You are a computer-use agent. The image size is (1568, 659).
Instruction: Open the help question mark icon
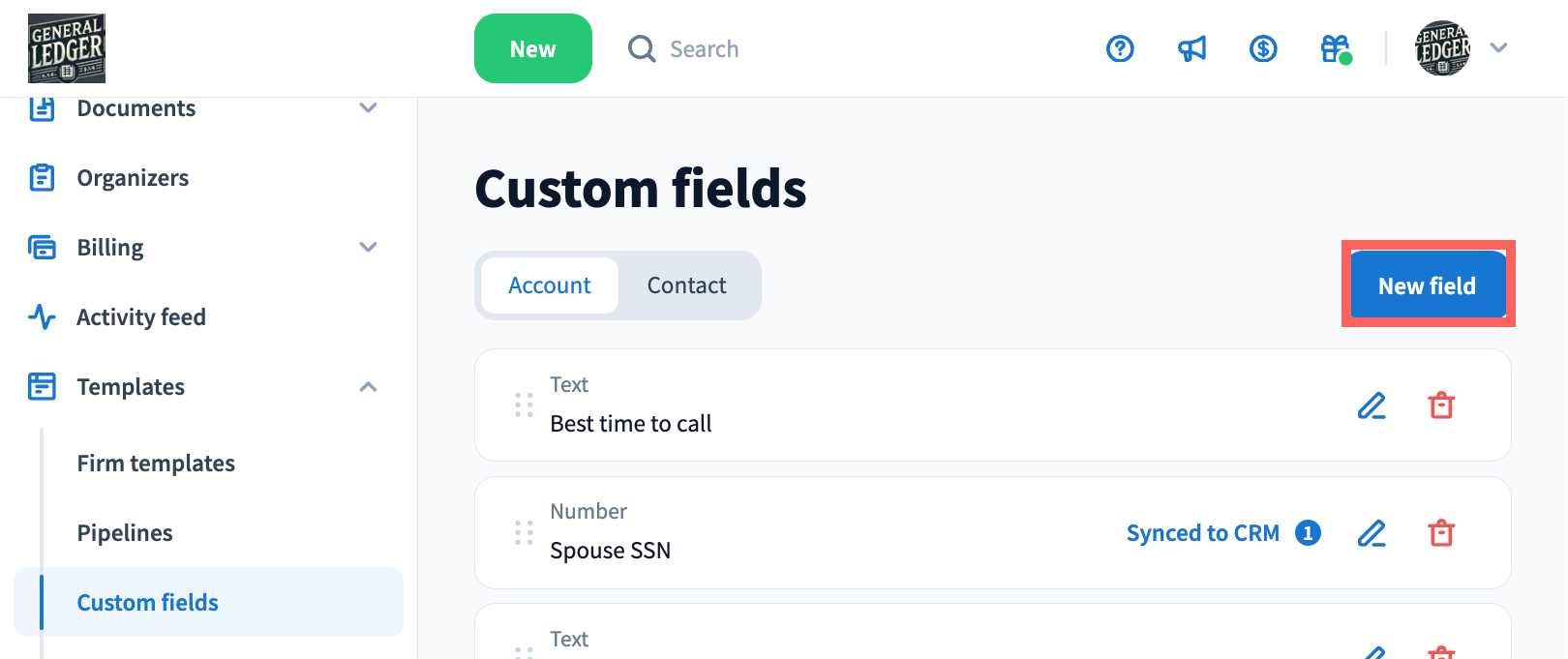1120,48
